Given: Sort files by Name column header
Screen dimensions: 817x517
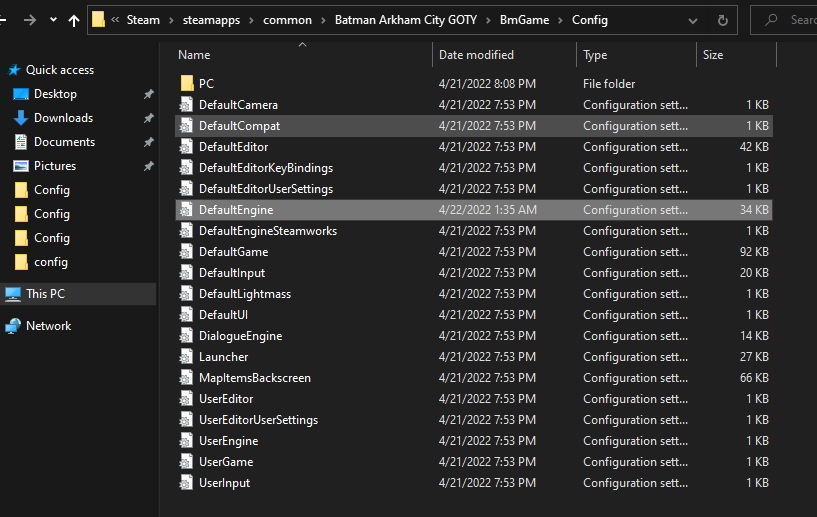Looking at the screenshot, I should (x=195, y=55).
